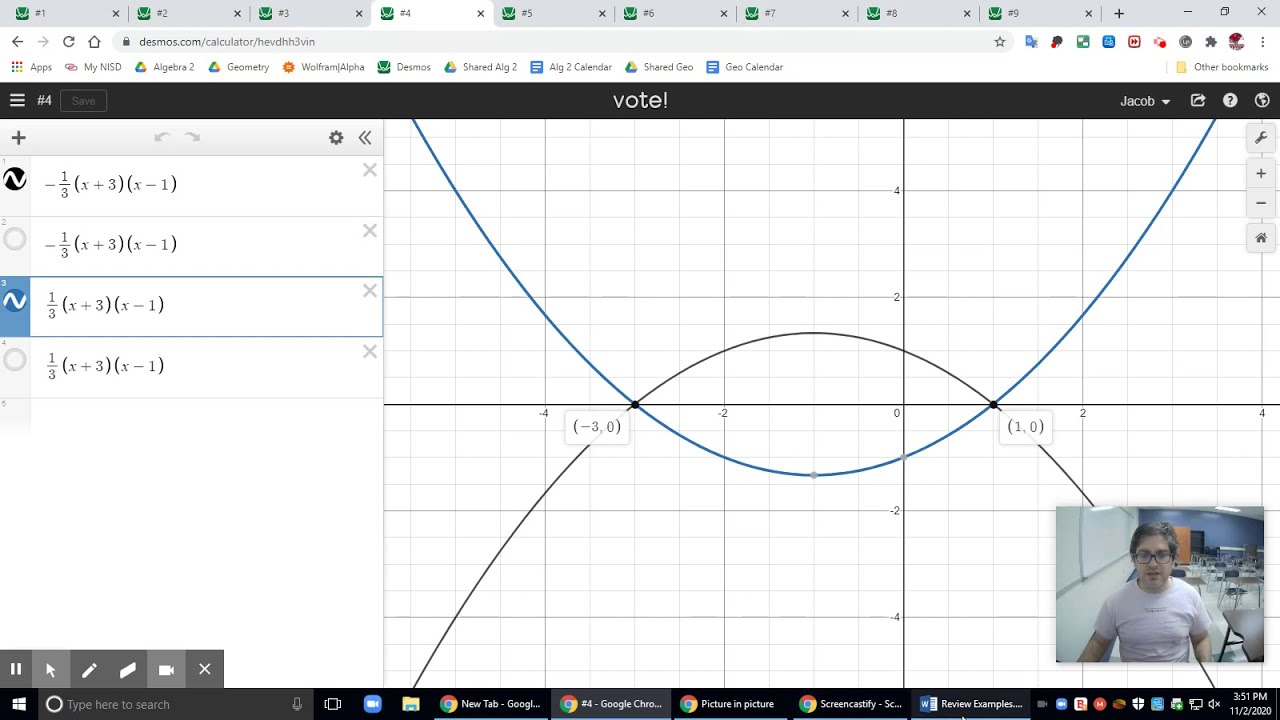The height and width of the screenshot is (720, 1280).
Task: Close tab #4
Action: coord(481,13)
